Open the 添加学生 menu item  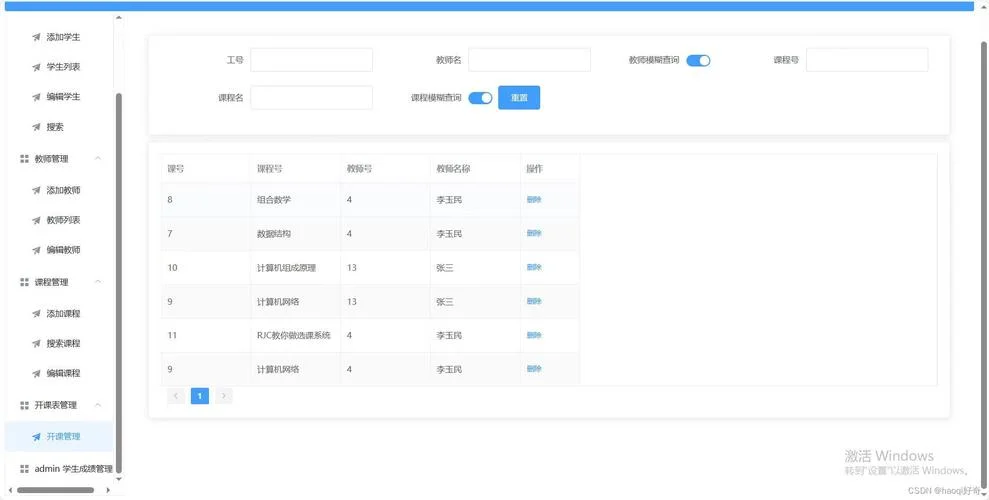59,37
